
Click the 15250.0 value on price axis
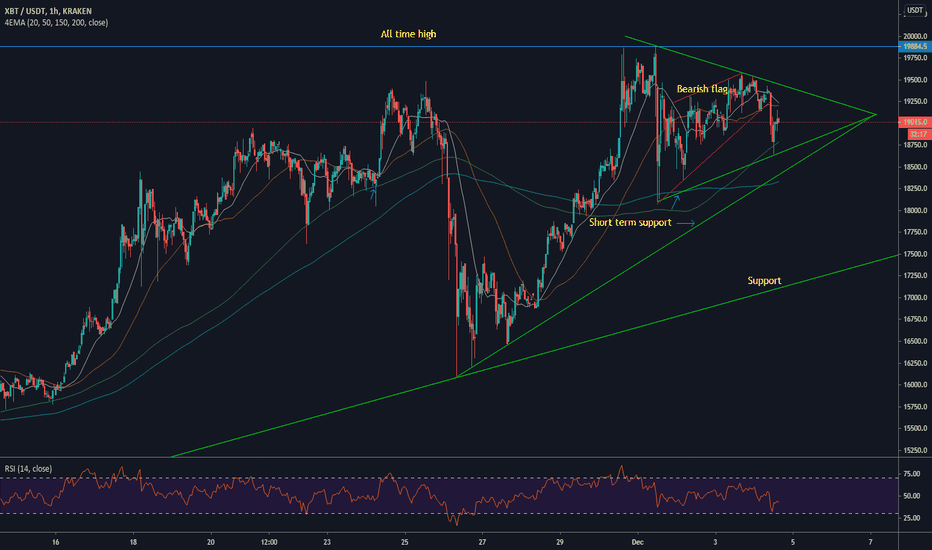pyautogui.click(x=915, y=450)
